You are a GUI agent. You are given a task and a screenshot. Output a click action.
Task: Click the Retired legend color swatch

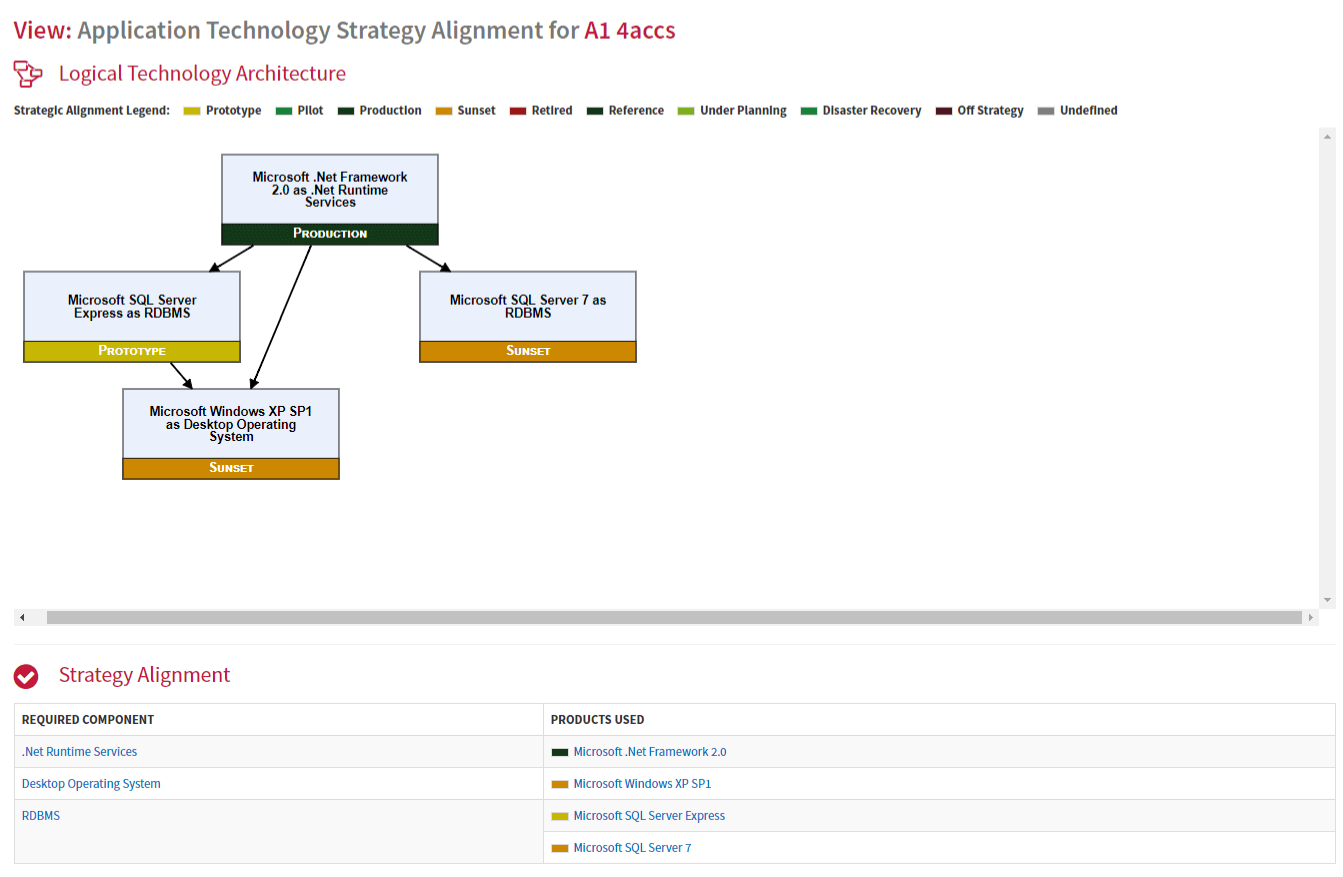coord(518,111)
